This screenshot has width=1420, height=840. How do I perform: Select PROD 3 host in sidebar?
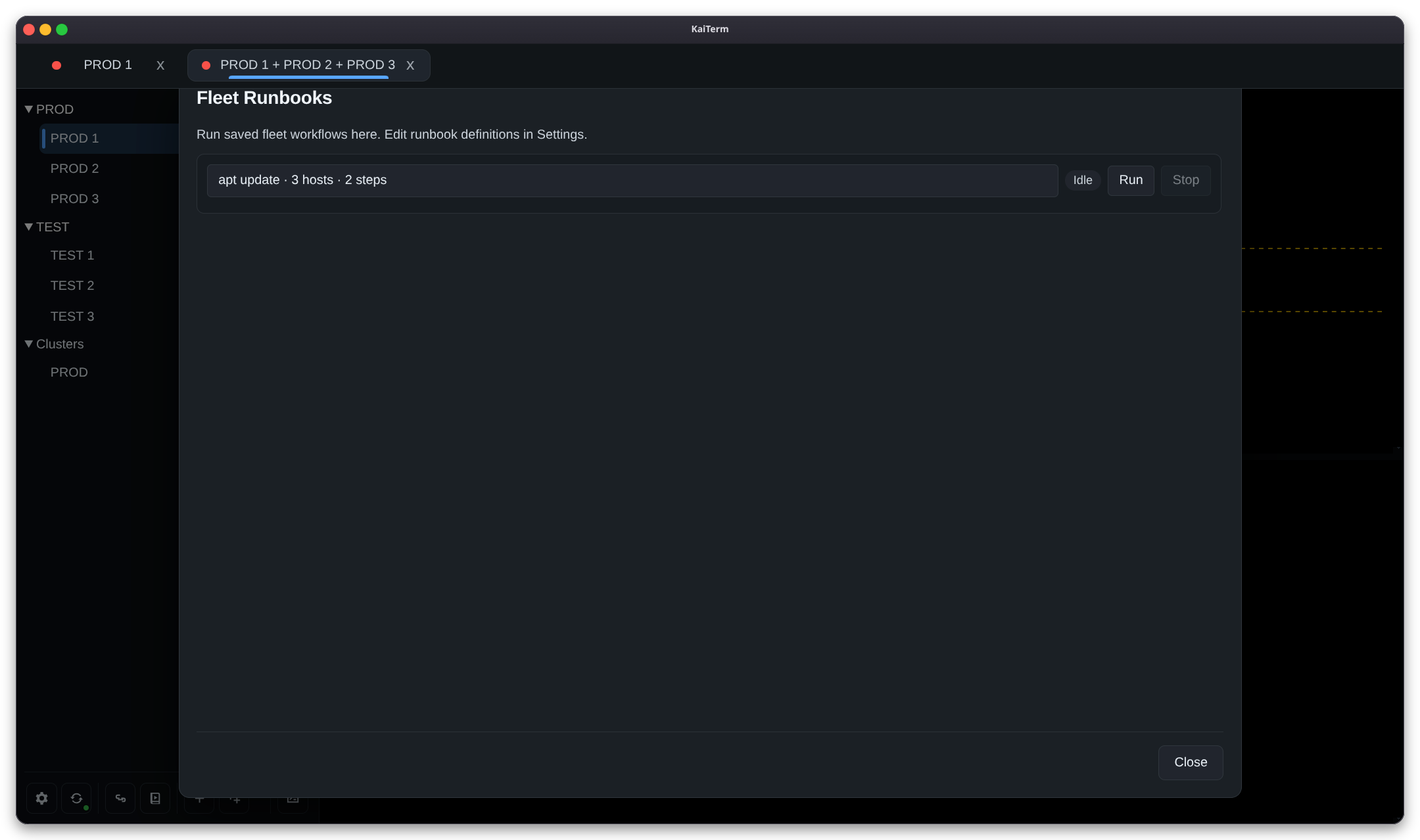(74, 198)
